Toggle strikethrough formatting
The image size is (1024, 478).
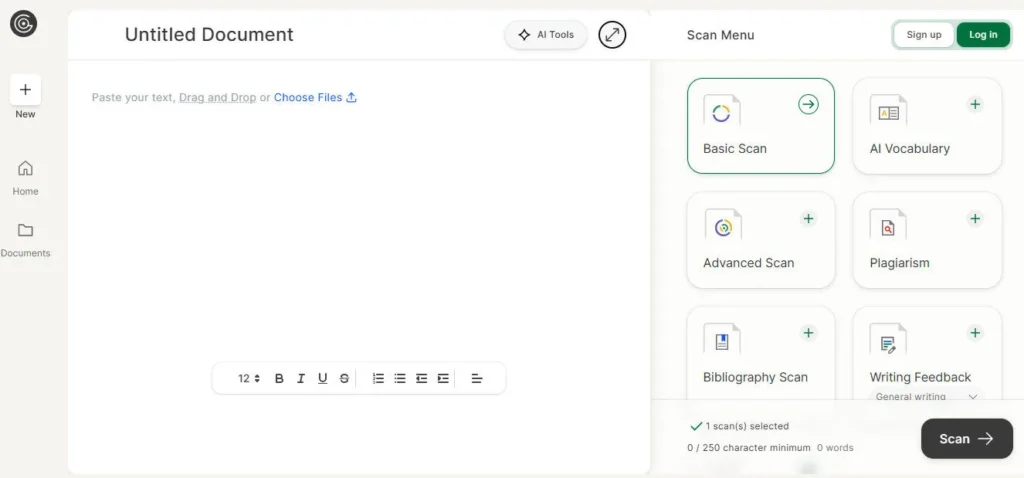tap(344, 378)
